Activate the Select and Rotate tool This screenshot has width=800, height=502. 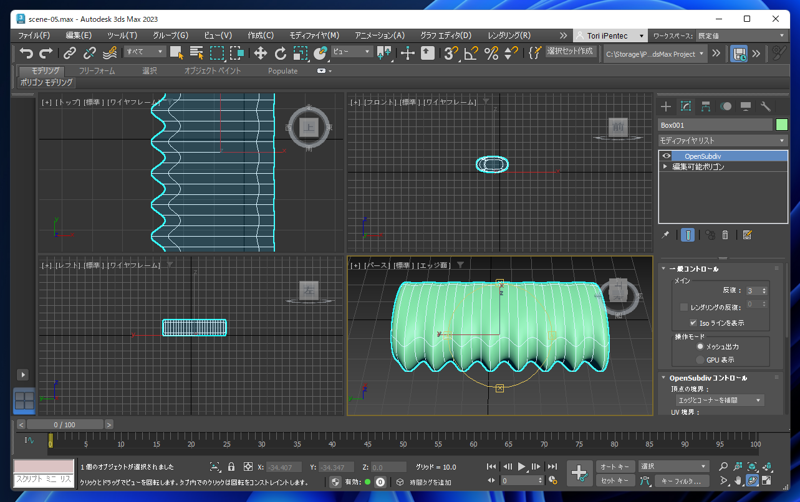click(x=280, y=53)
